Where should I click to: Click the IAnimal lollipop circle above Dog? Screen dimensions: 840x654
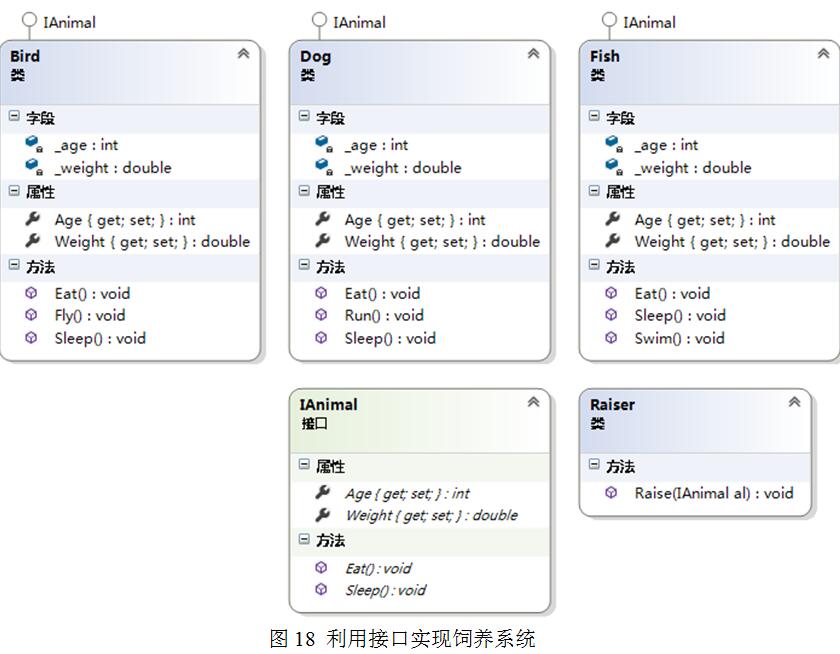tap(319, 20)
